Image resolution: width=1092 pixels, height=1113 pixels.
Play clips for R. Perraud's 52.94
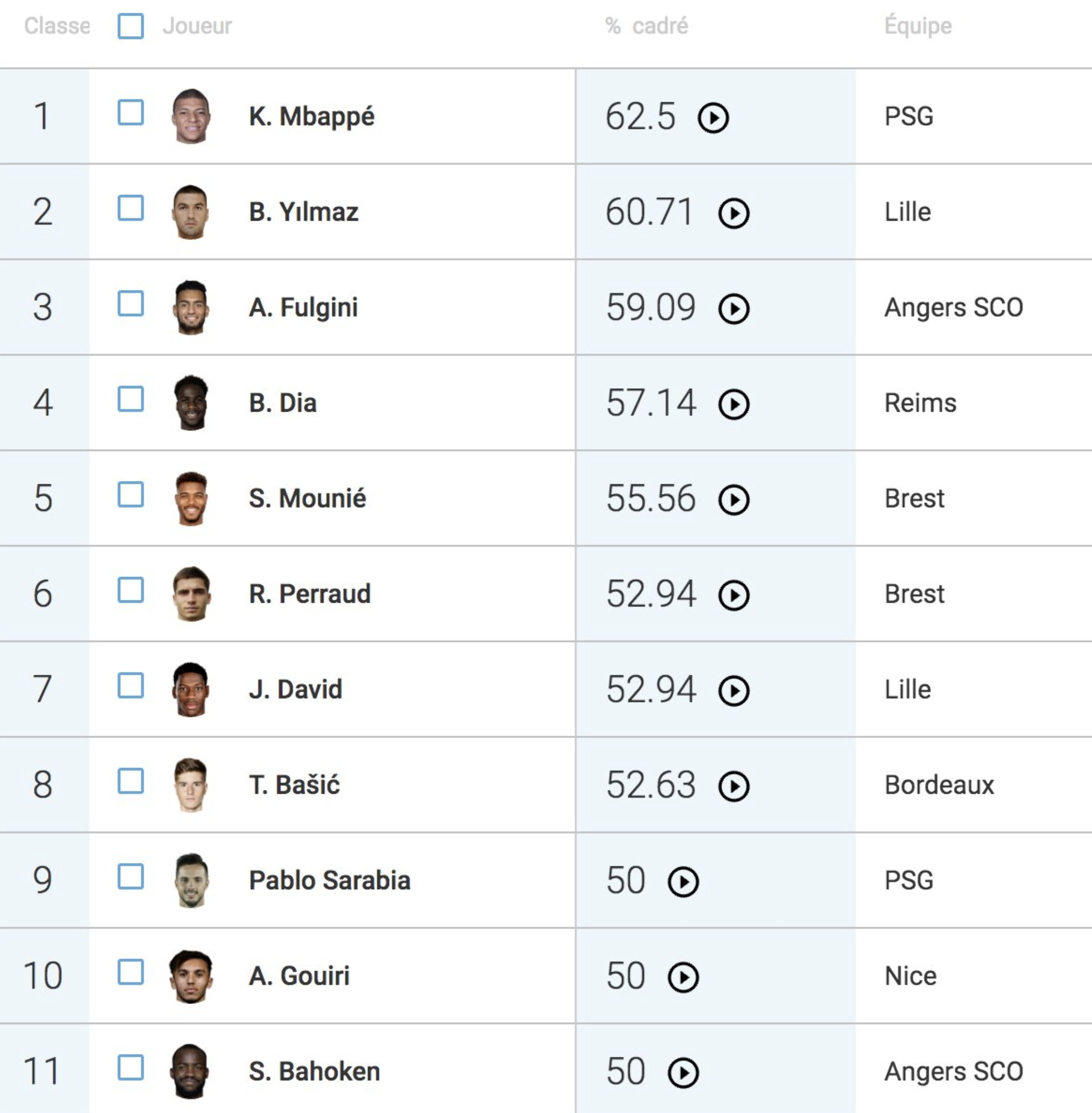(x=734, y=595)
